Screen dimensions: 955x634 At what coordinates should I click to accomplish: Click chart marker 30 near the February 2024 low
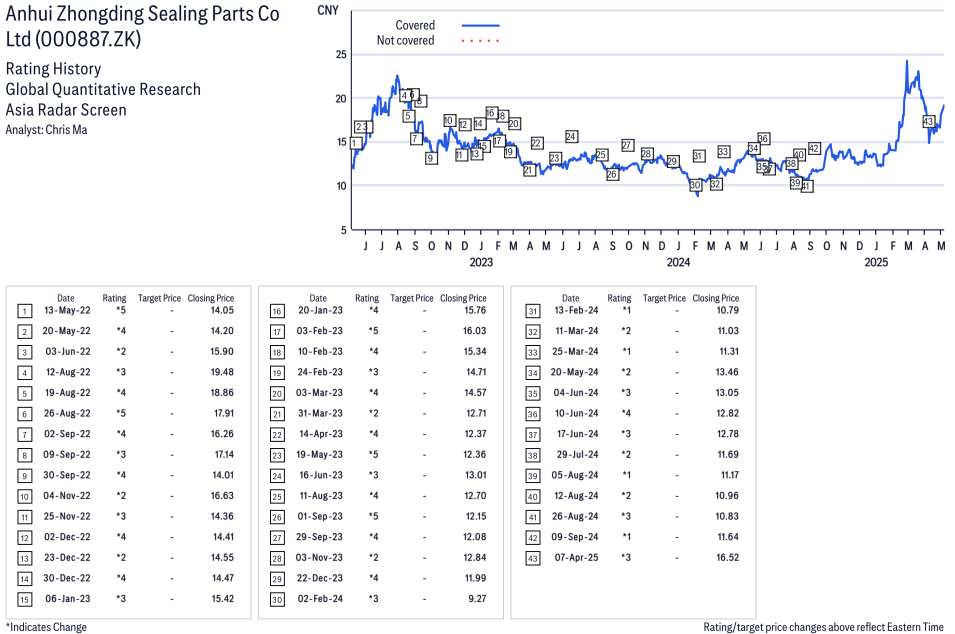pyautogui.click(x=695, y=185)
